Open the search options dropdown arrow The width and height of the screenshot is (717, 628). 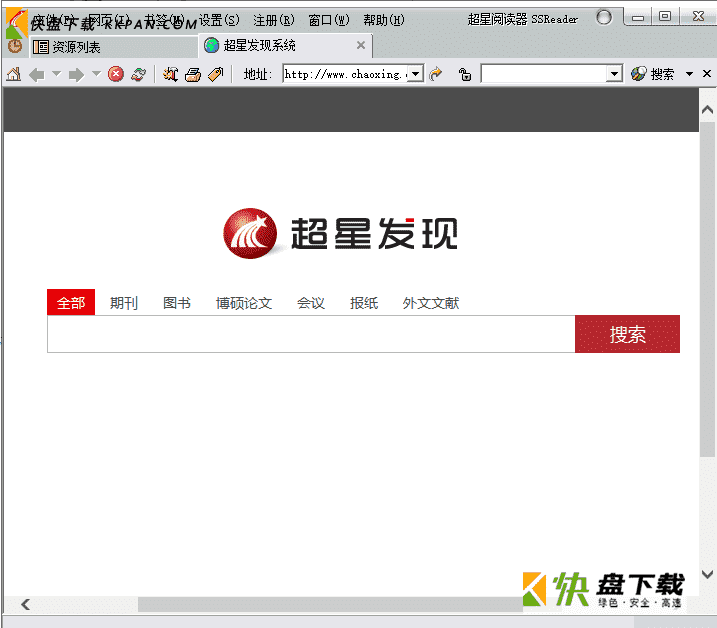(689, 74)
